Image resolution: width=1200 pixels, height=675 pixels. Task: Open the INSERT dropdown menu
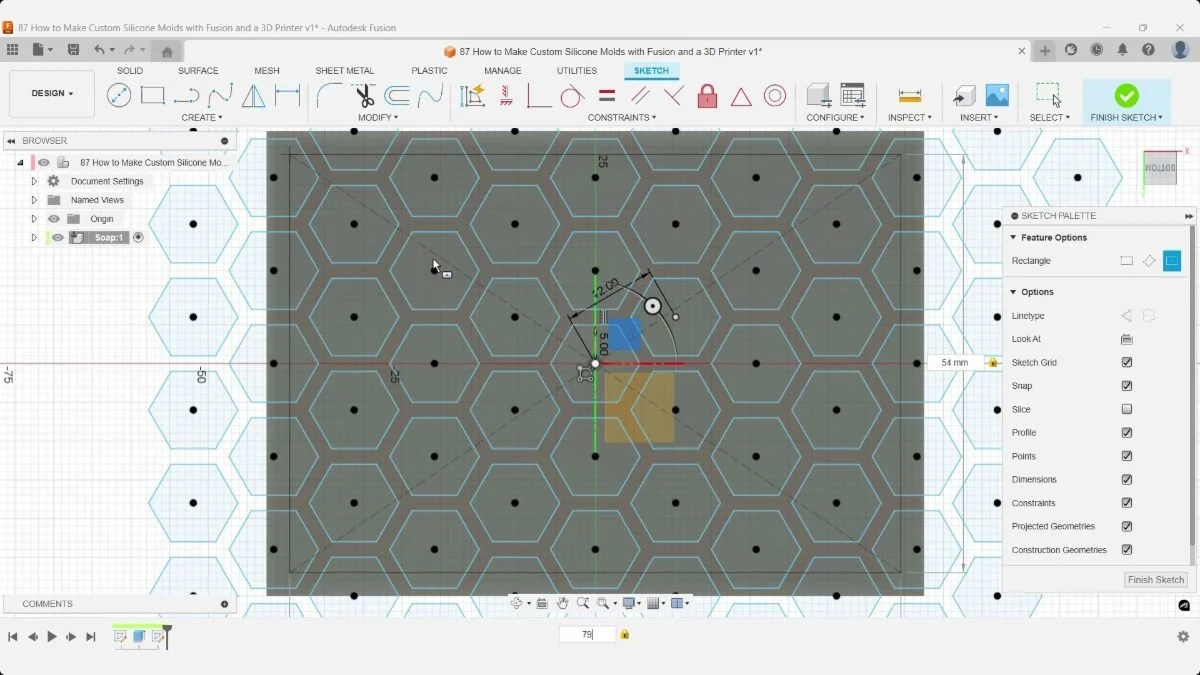coord(979,118)
